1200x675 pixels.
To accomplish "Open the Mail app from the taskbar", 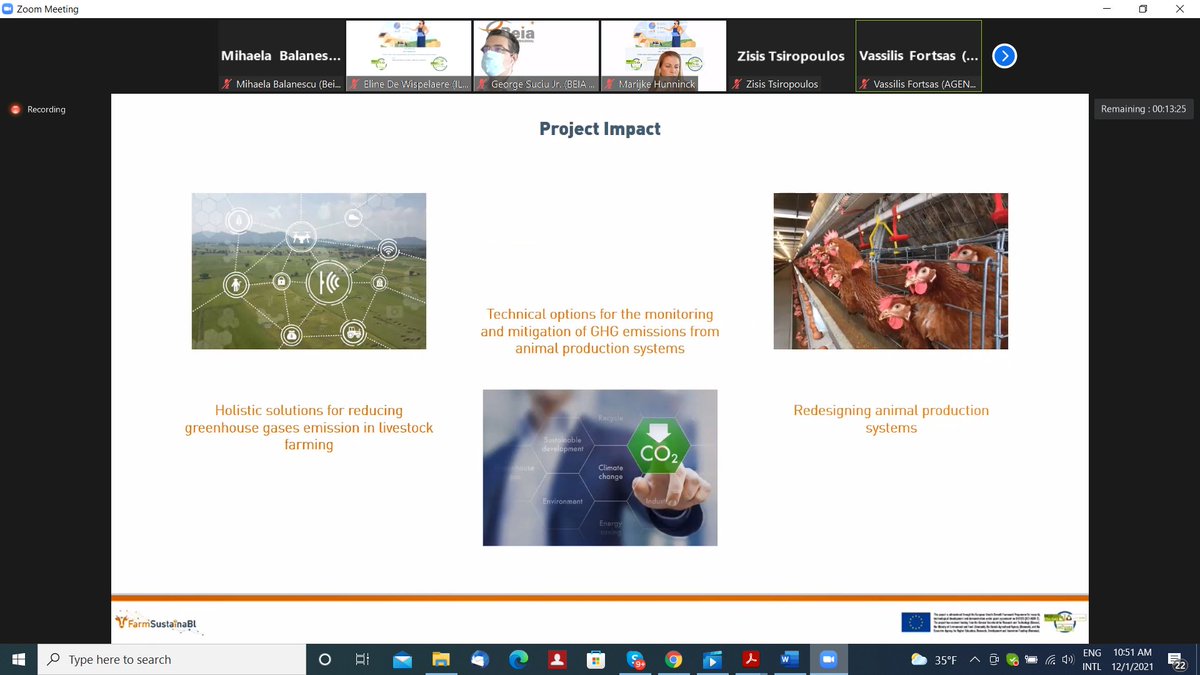I will (x=401, y=659).
